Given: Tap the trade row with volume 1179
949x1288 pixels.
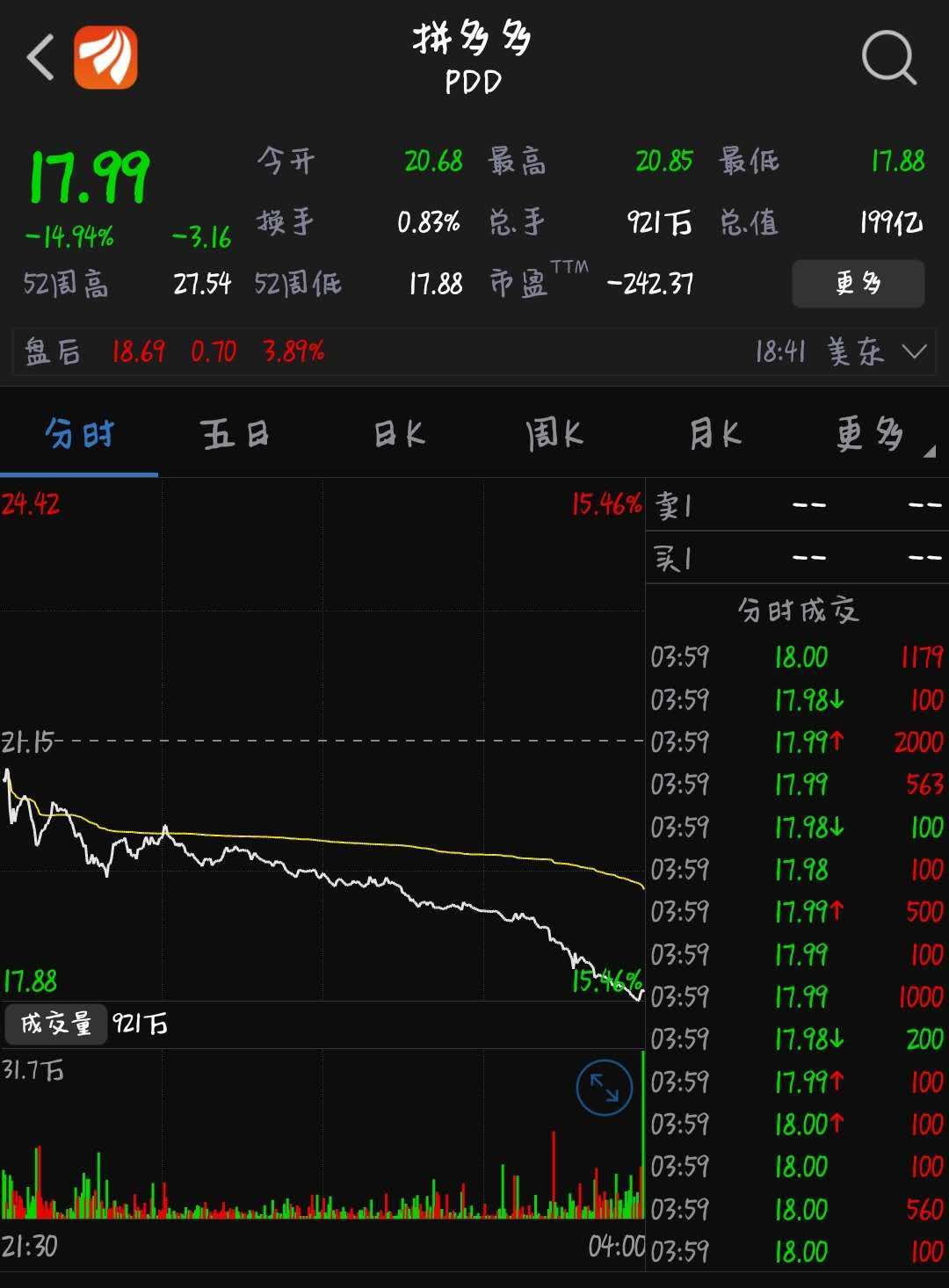Looking at the screenshot, I should [x=798, y=657].
